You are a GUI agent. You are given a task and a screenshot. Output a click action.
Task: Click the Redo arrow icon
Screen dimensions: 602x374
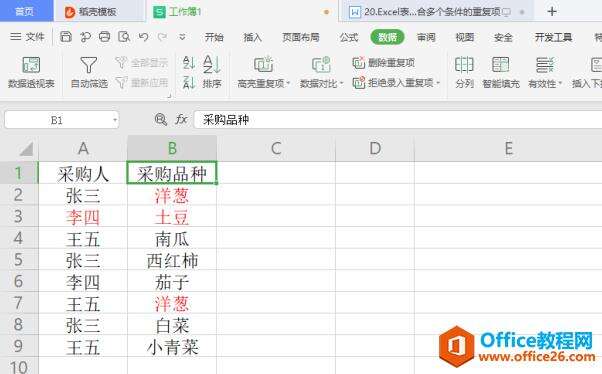[x=162, y=37]
